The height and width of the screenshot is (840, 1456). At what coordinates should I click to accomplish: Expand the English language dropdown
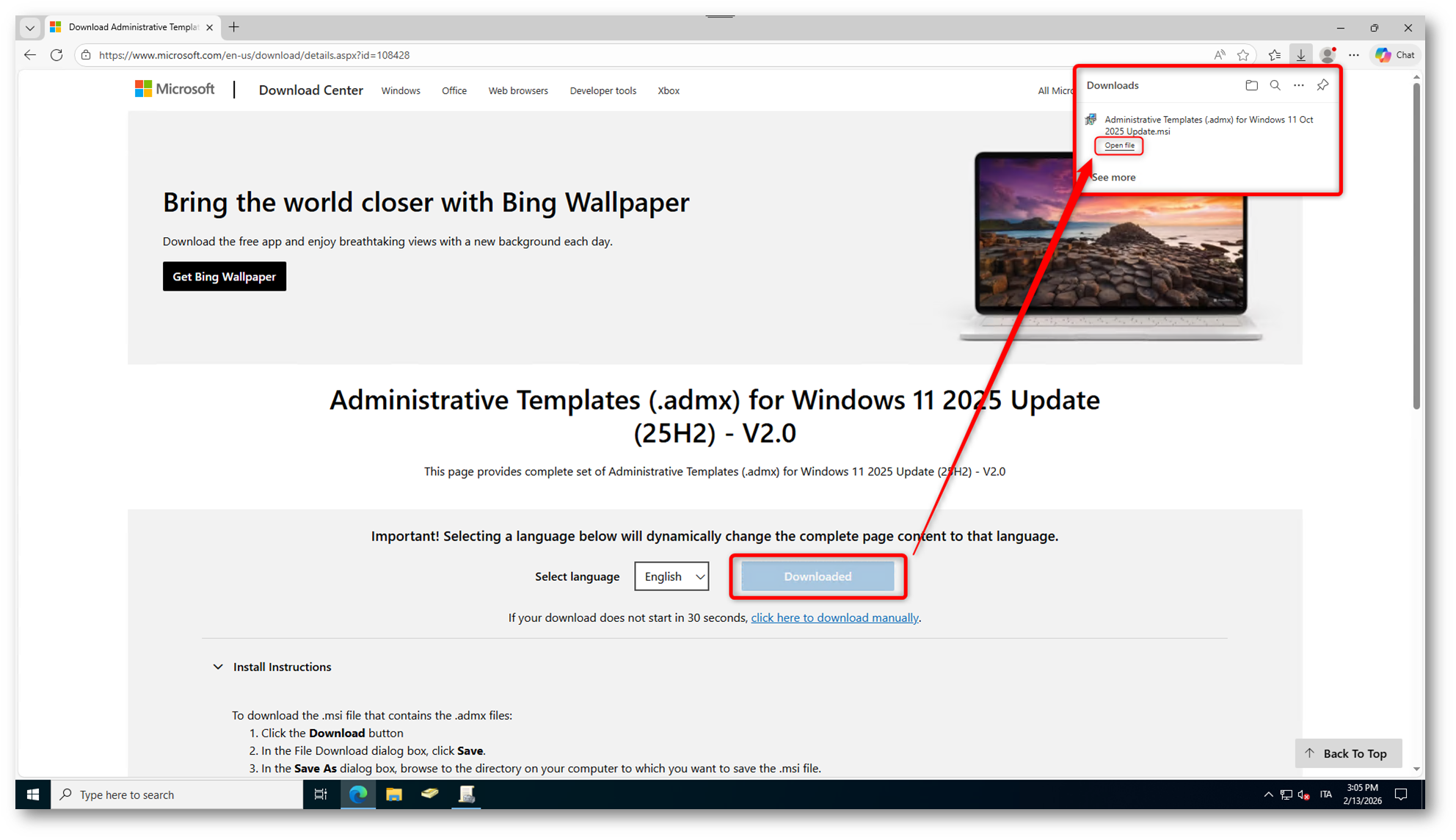(x=671, y=576)
